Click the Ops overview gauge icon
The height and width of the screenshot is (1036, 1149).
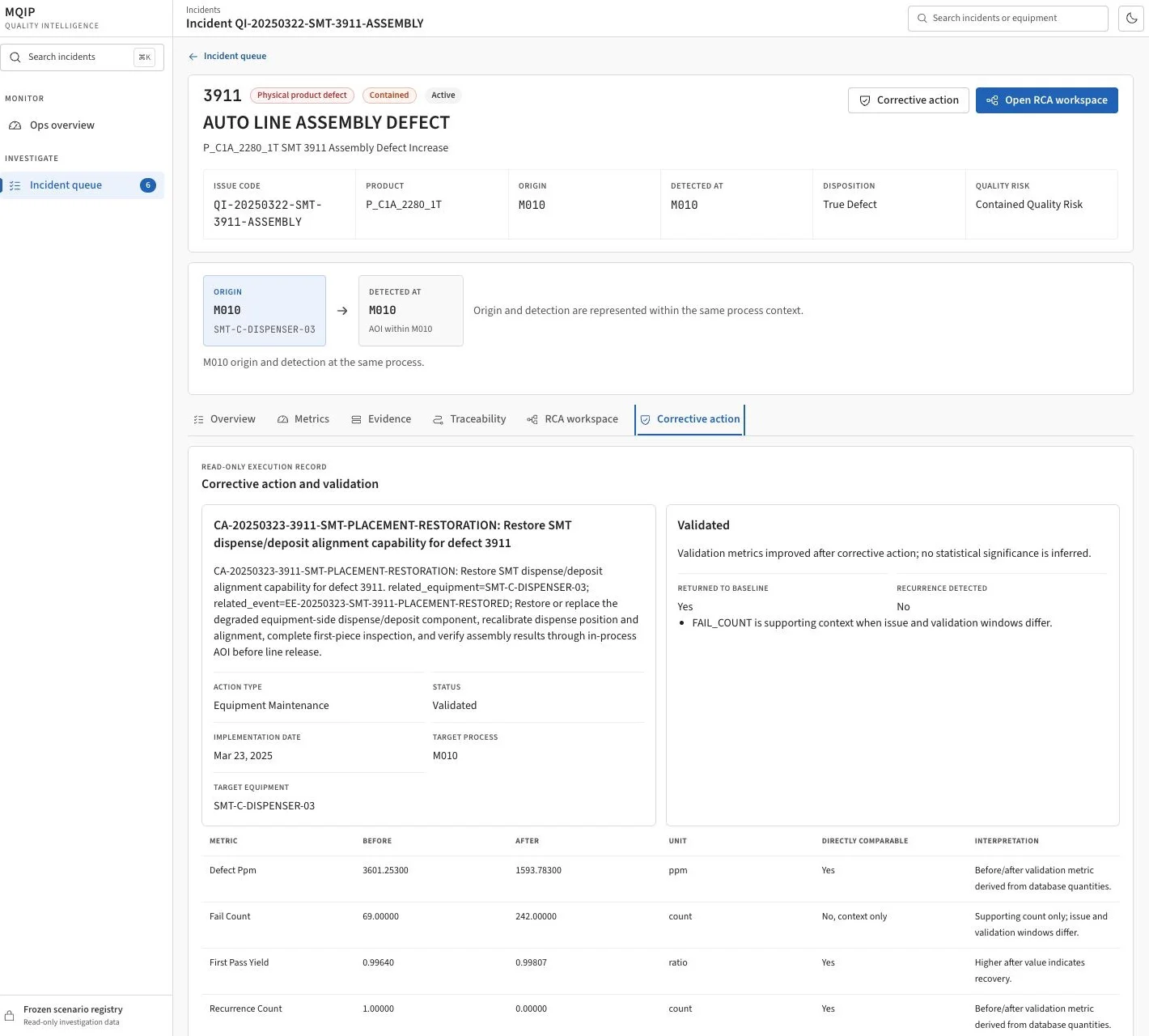(x=15, y=125)
